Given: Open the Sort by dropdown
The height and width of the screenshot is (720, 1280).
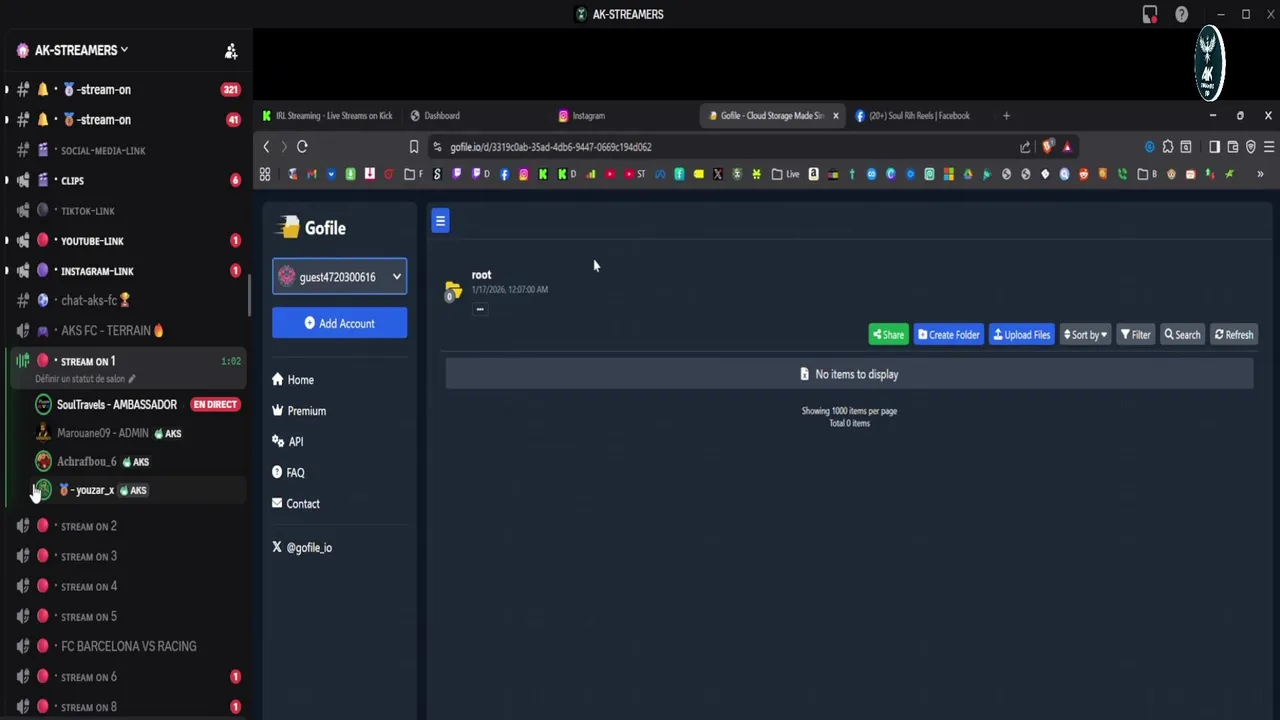Looking at the screenshot, I should coord(1085,335).
